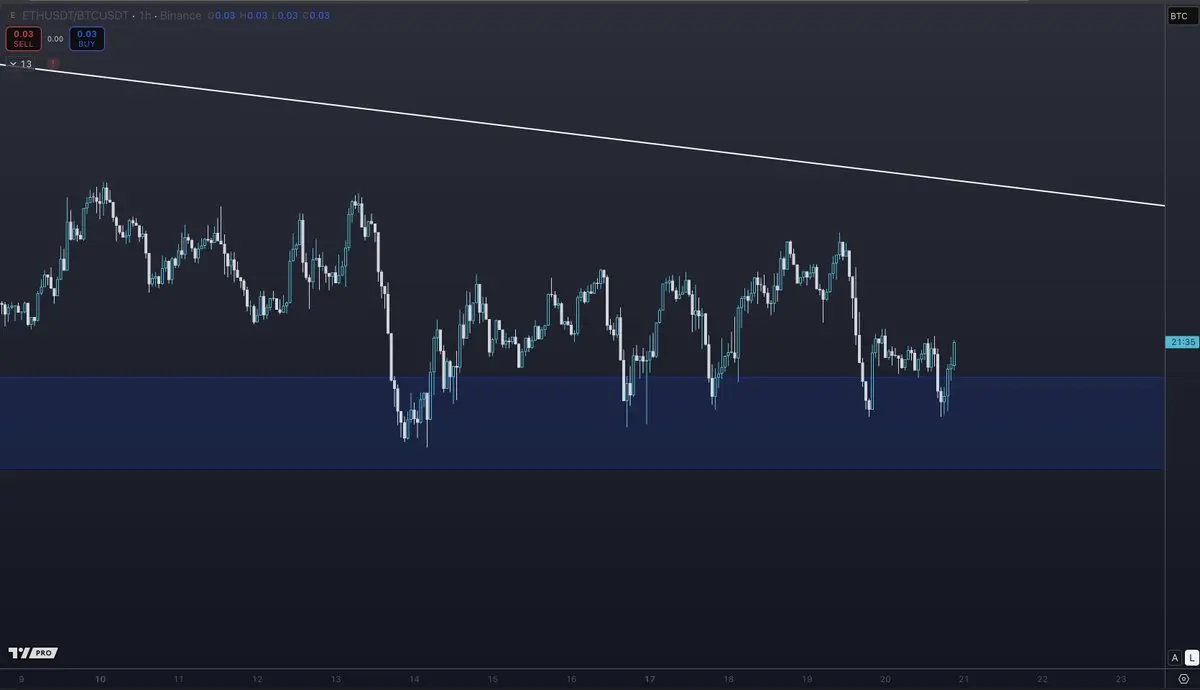Toggle the auto scale A button
Screen dimensions: 1200x690
pyautogui.click(x=1175, y=657)
